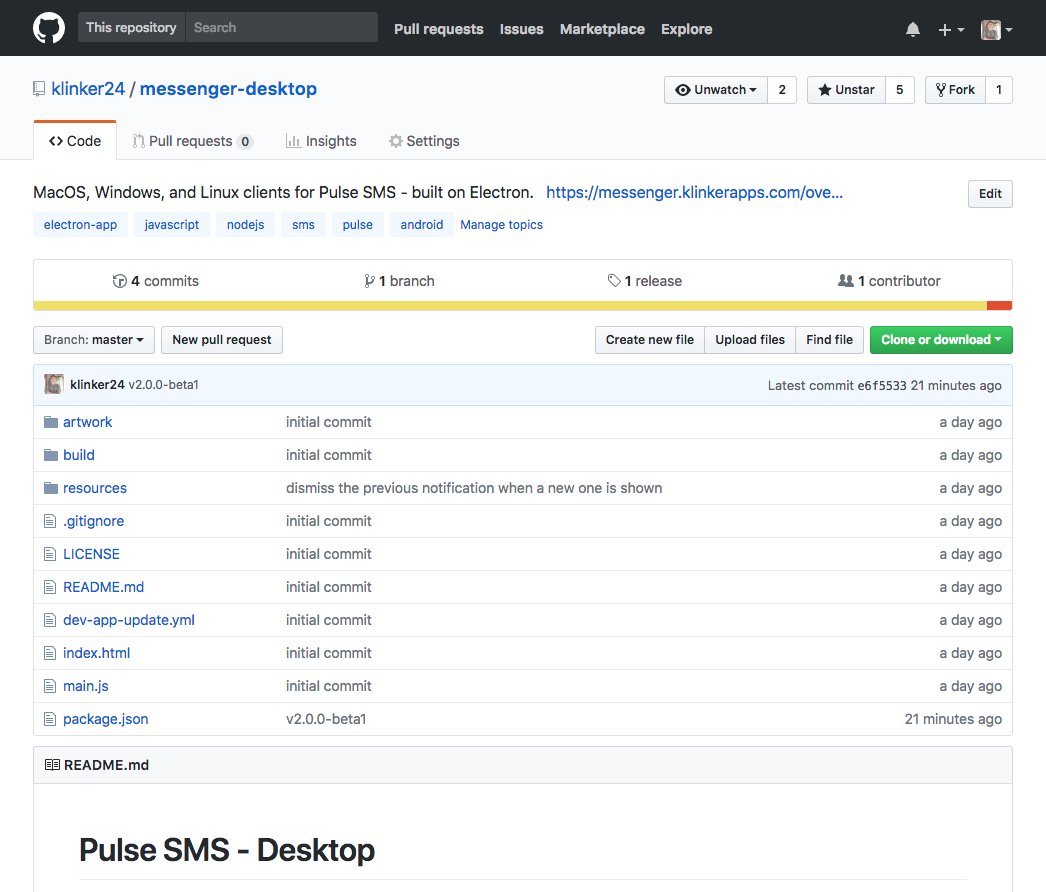Click the repository book icon beside klinker24
1046x892 pixels.
click(39, 89)
